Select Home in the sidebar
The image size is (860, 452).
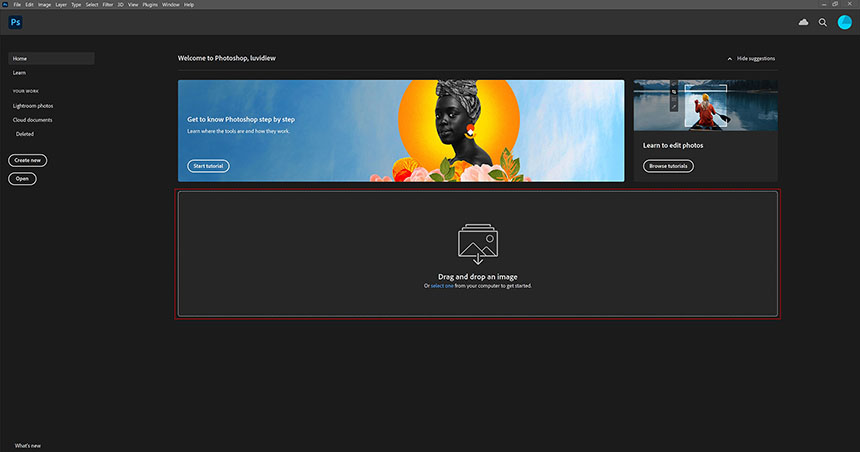click(51, 58)
